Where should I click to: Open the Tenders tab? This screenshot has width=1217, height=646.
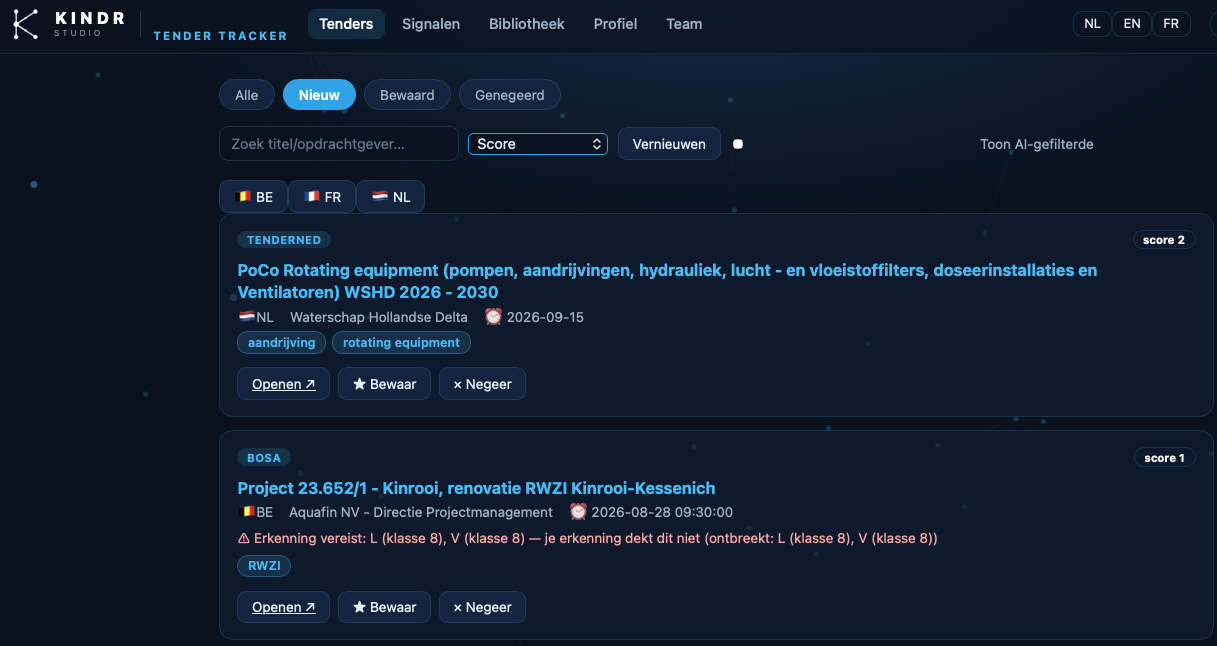pos(346,24)
